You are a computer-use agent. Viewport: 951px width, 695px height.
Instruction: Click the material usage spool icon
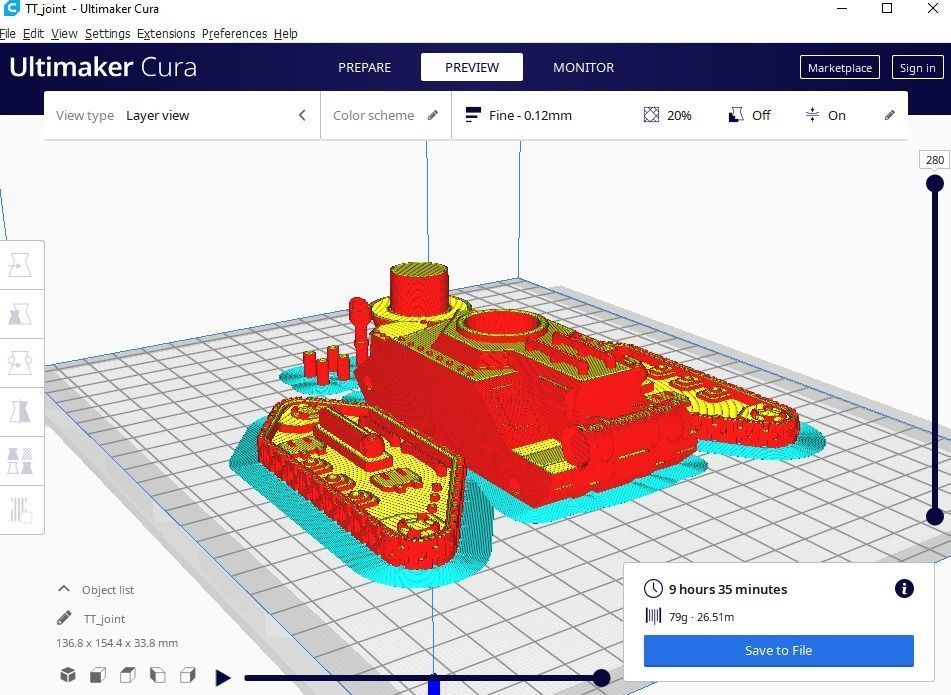coord(653,616)
